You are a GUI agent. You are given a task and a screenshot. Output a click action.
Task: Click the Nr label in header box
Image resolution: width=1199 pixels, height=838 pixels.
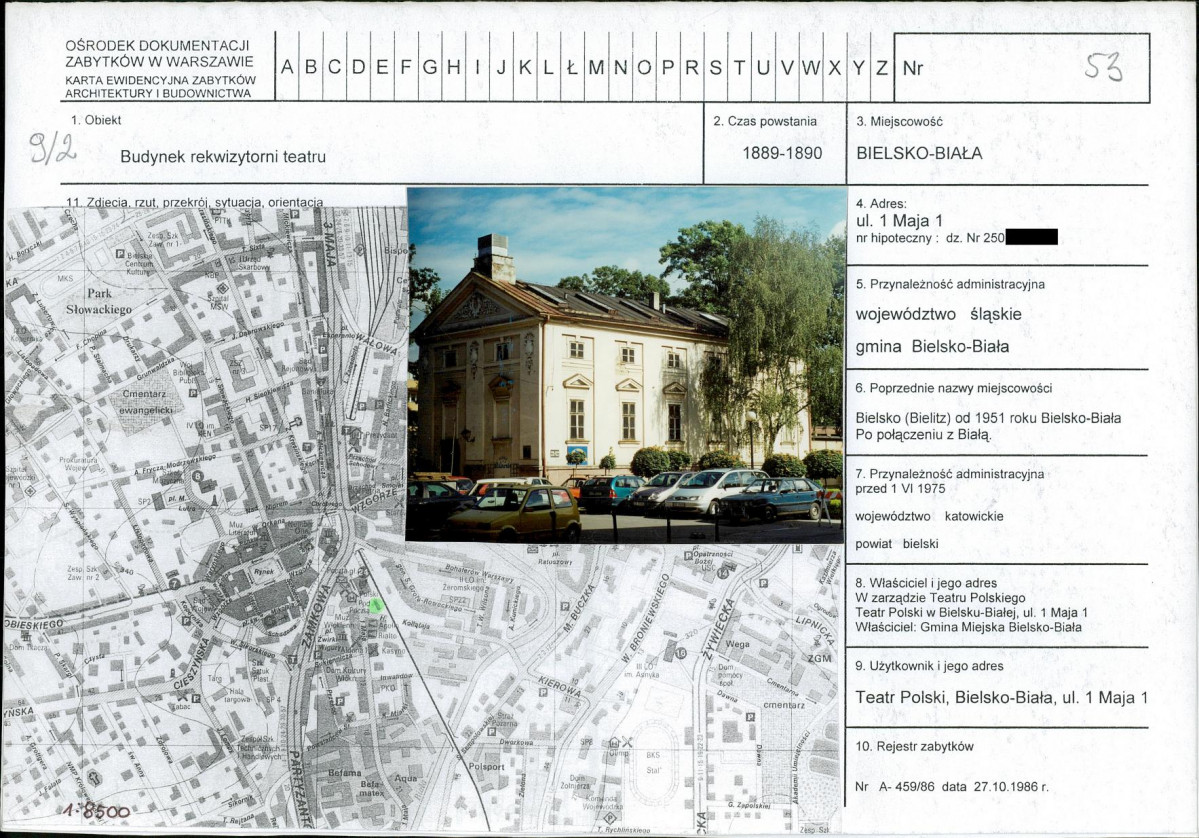click(x=912, y=68)
